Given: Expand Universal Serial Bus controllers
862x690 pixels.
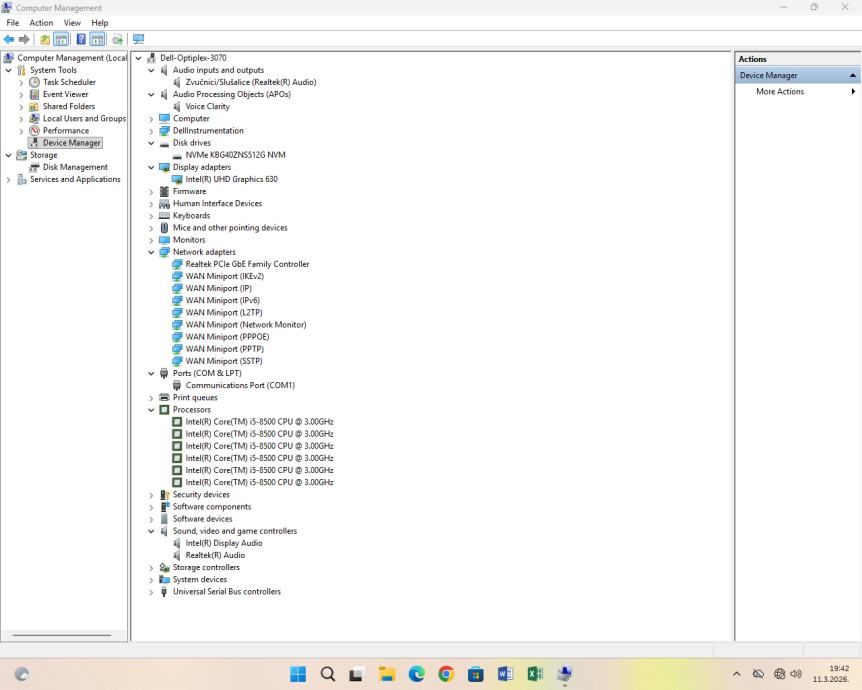Looking at the screenshot, I should click(x=151, y=592).
